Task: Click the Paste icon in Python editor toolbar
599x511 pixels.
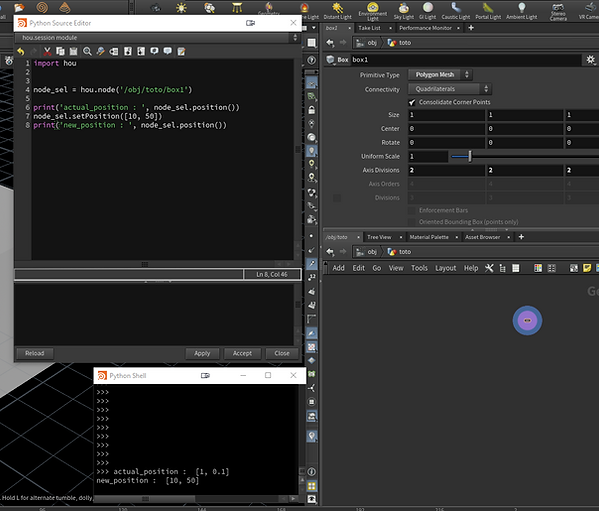Action: [x=74, y=51]
